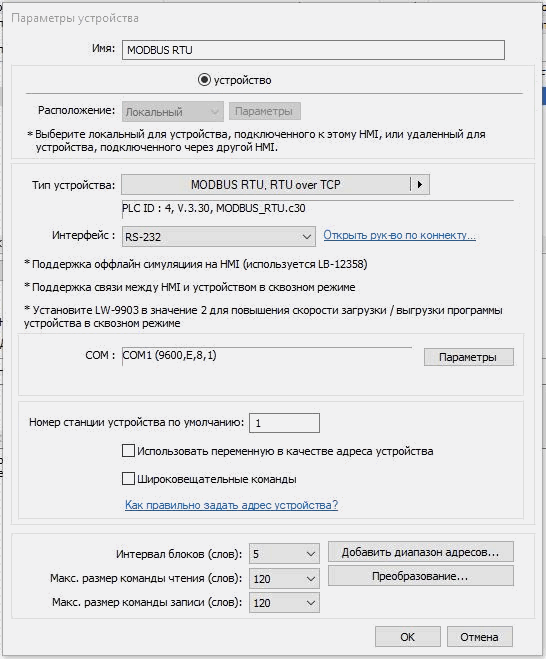Confirm the dialog with OK
546x659 pixels.
(x=408, y=637)
